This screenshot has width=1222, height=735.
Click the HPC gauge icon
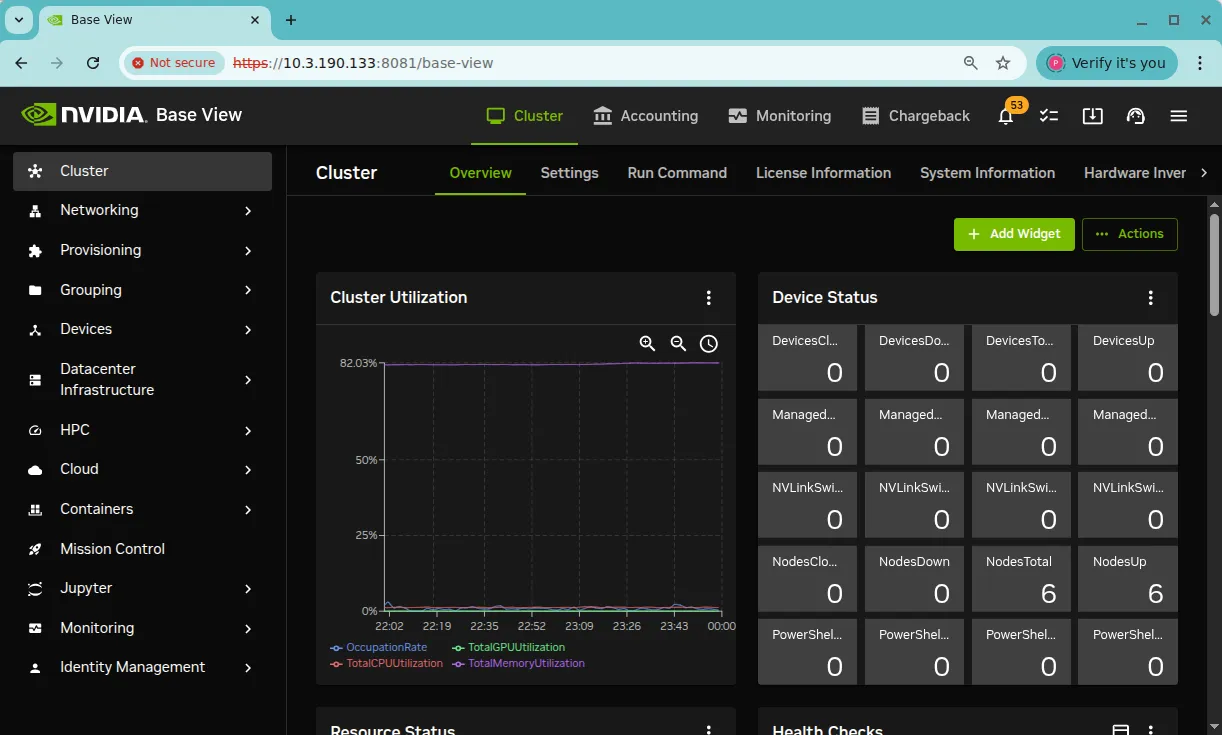coord(36,430)
